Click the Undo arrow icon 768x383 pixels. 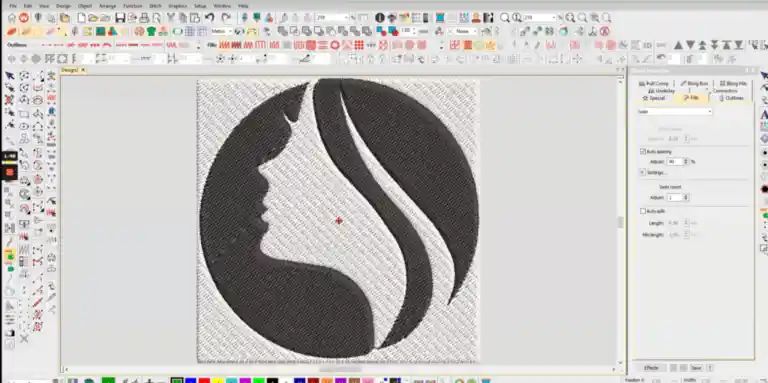pos(210,18)
